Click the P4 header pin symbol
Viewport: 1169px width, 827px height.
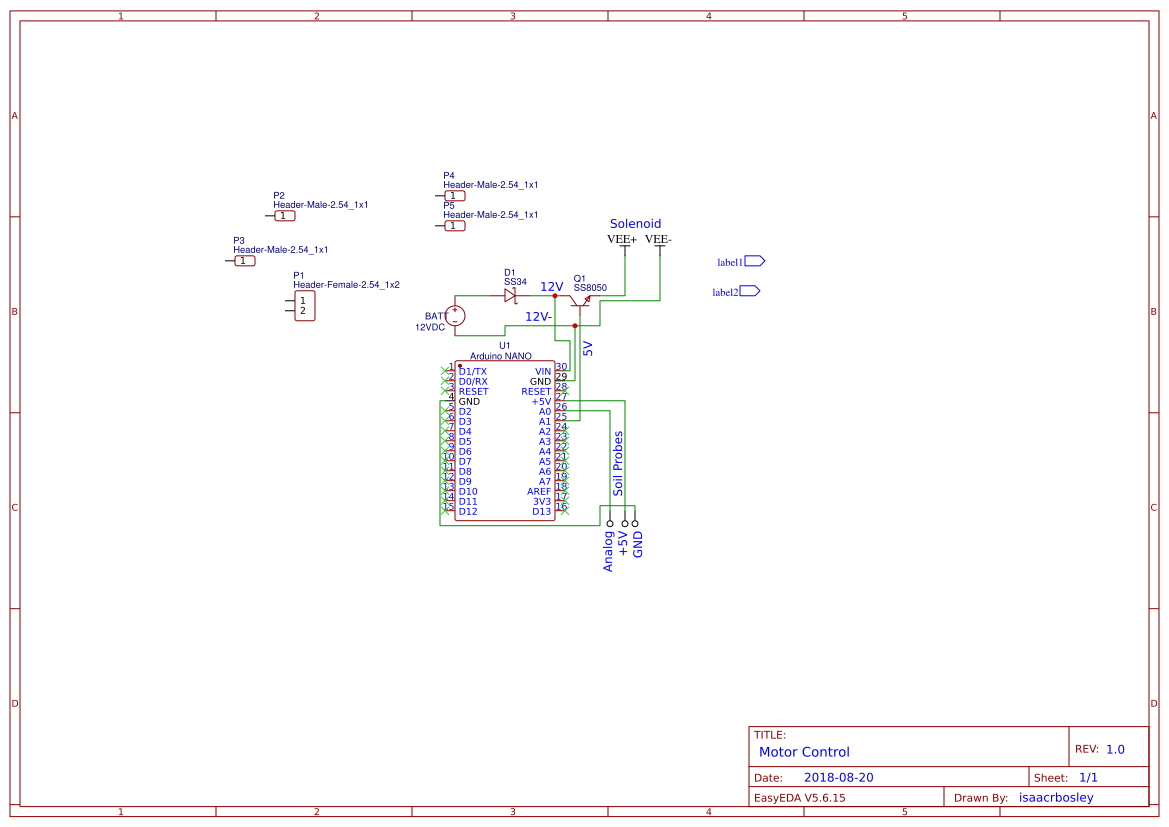pos(455,196)
